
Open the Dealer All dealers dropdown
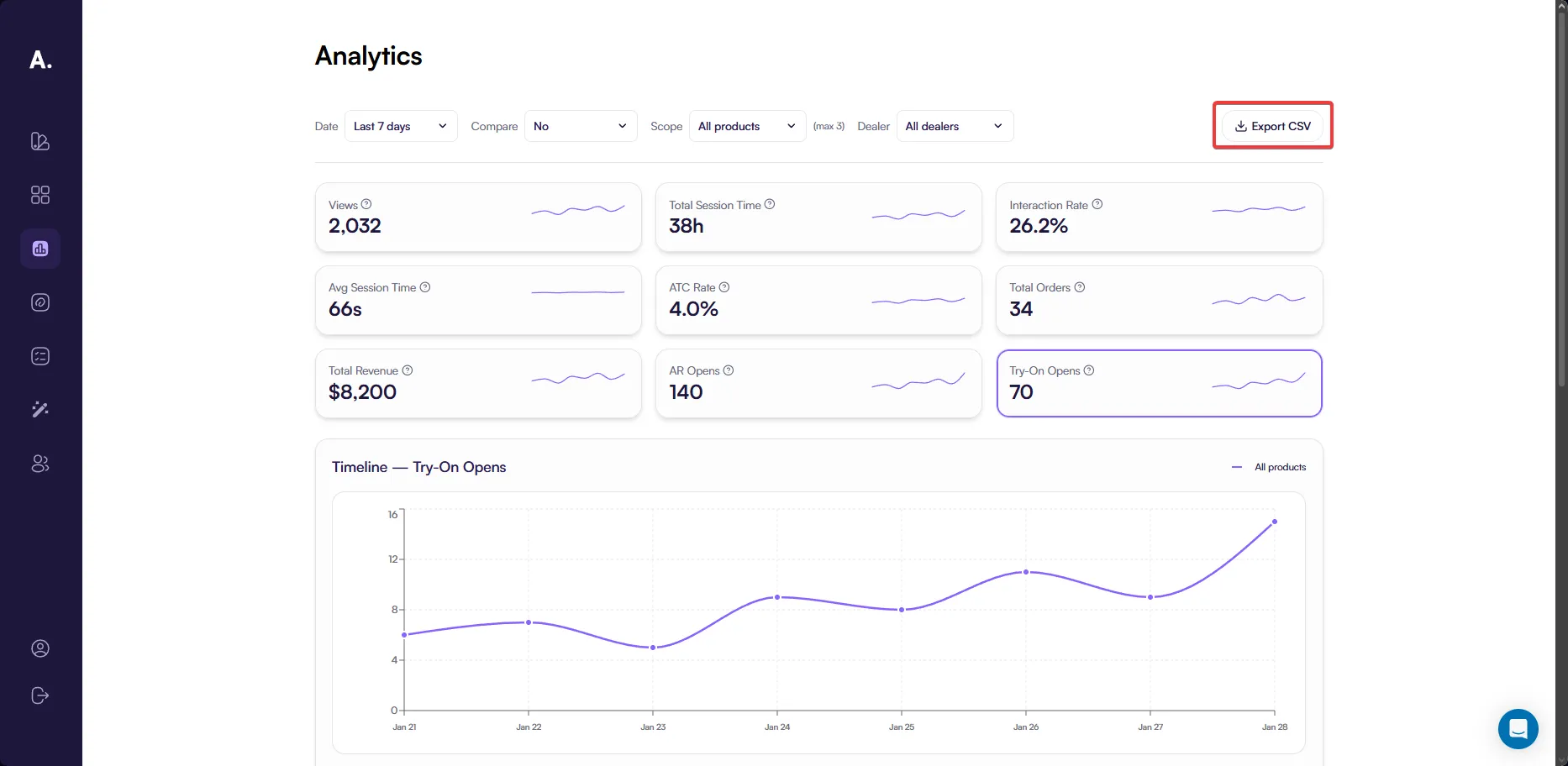click(x=955, y=126)
